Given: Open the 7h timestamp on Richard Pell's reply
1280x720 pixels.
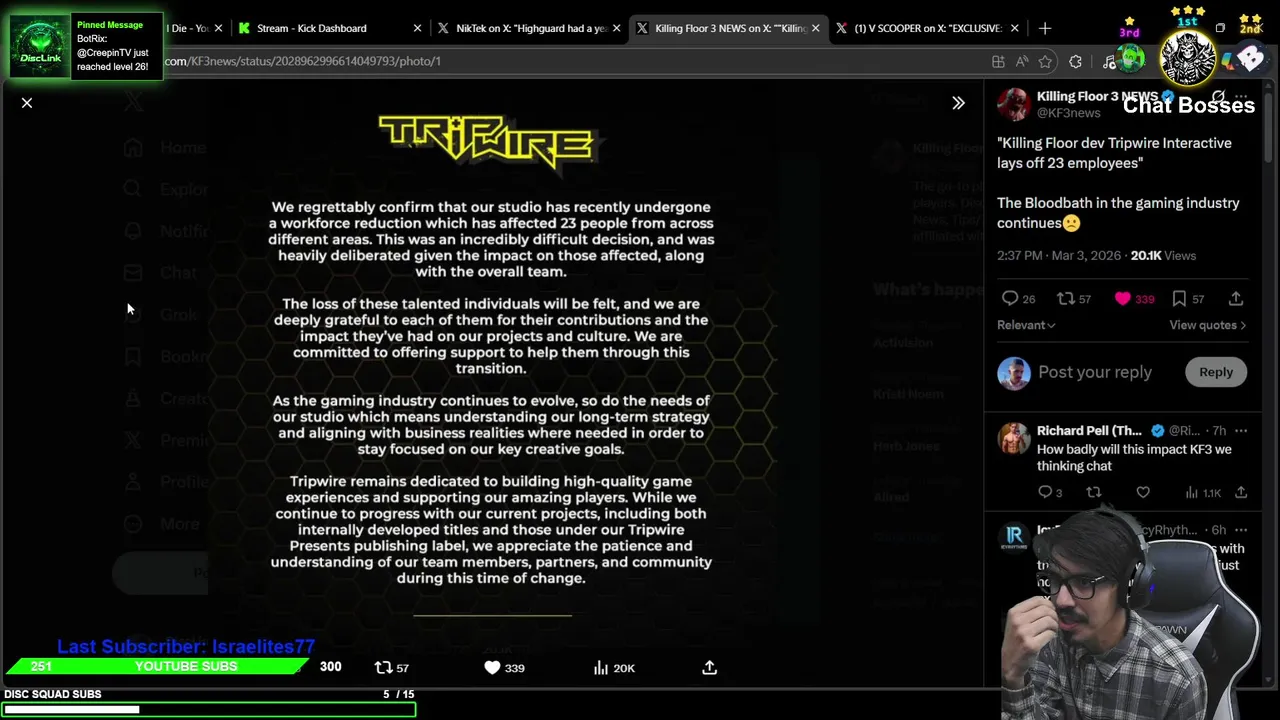Looking at the screenshot, I should tap(1219, 431).
